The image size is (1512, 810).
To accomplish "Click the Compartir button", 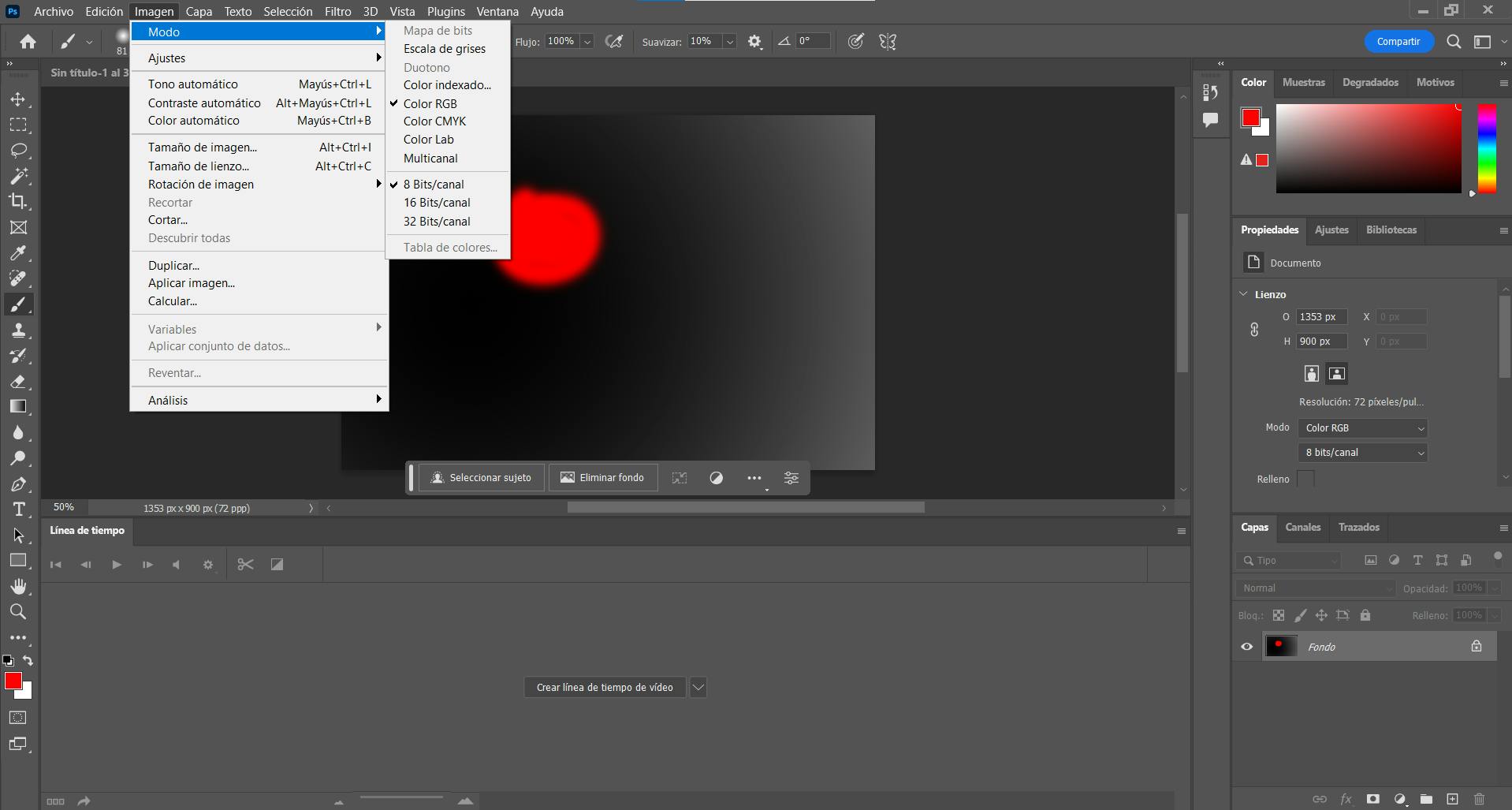I will (1398, 42).
